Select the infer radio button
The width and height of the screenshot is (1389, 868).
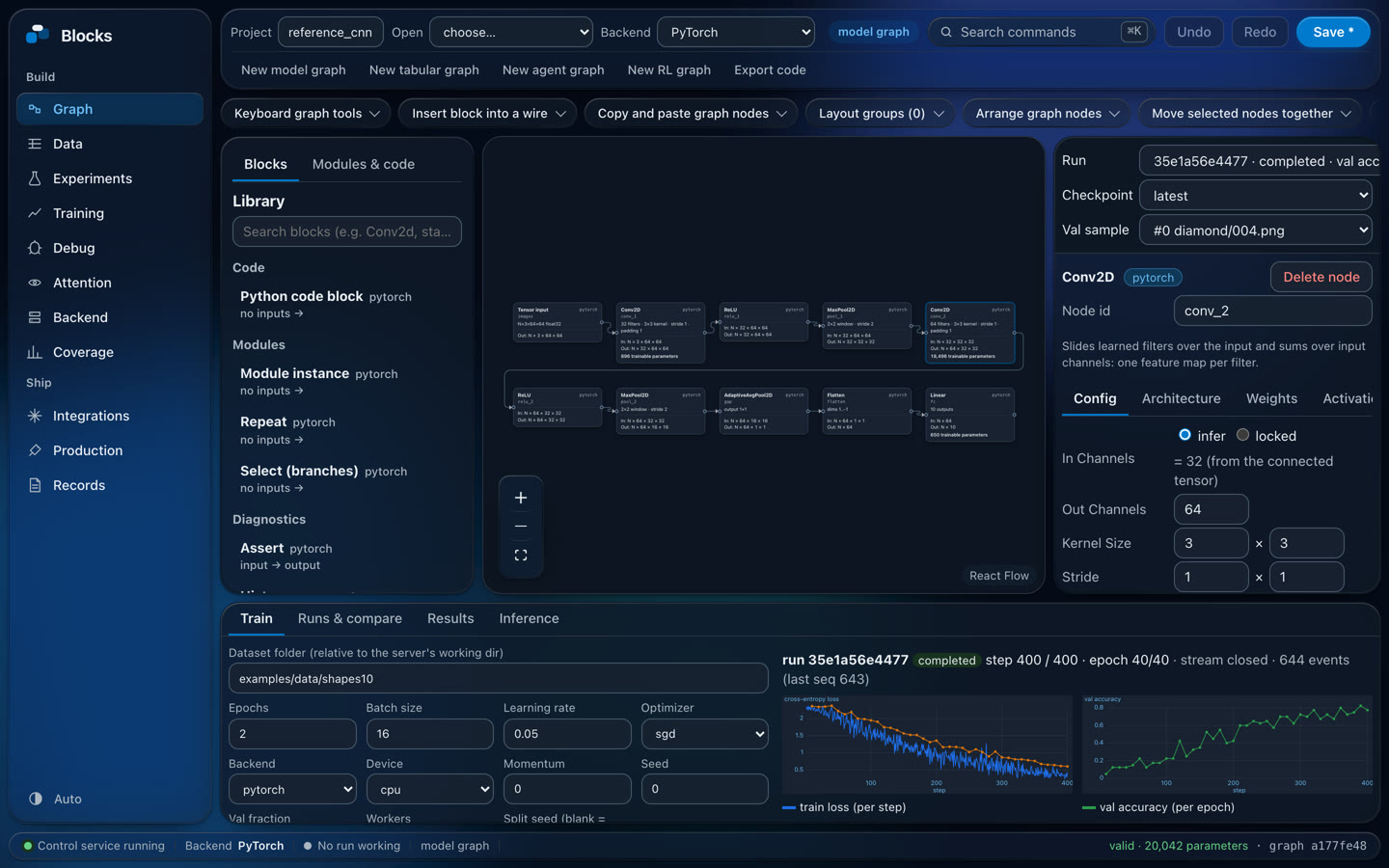(x=1185, y=435)
